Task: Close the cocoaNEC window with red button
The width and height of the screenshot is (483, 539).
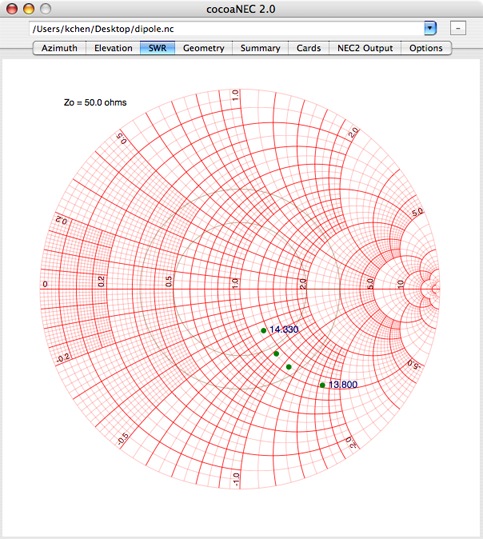Action: pos(12,9)
